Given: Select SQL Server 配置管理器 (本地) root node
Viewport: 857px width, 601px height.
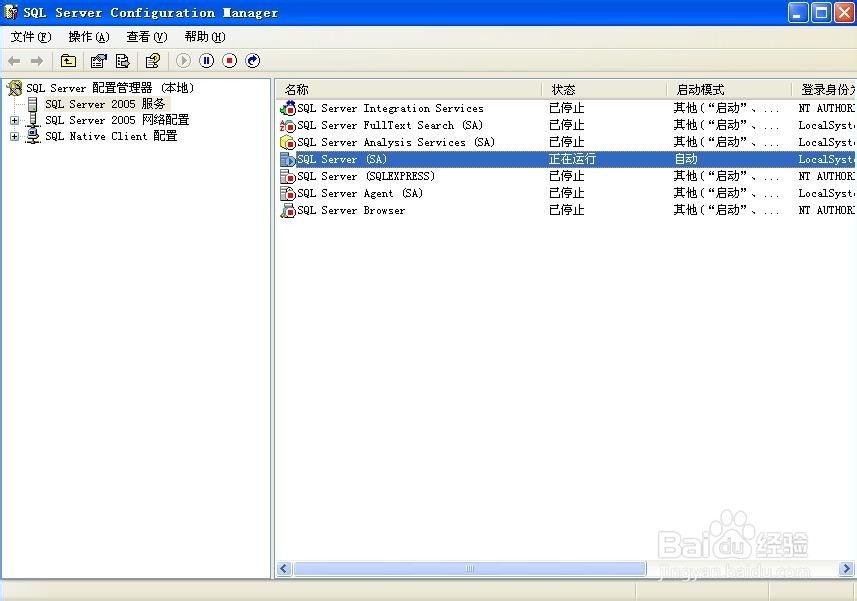Looking at the screenshot, I should tap(110, 88).
